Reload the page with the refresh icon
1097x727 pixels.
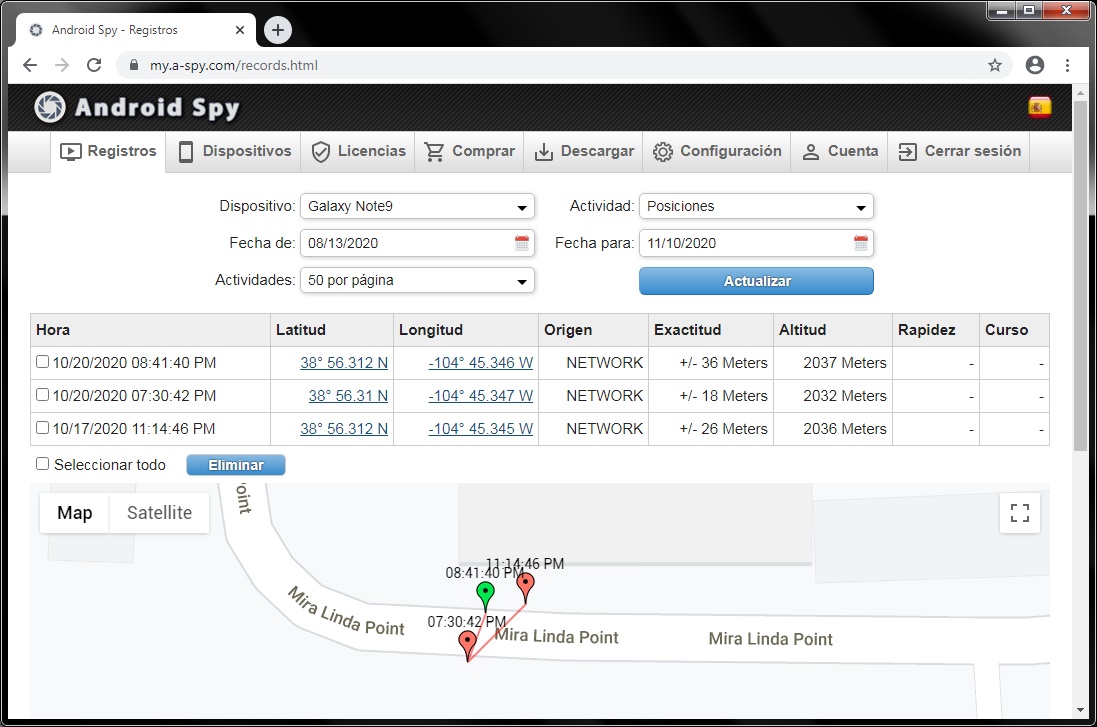click(x=94, y=65)
